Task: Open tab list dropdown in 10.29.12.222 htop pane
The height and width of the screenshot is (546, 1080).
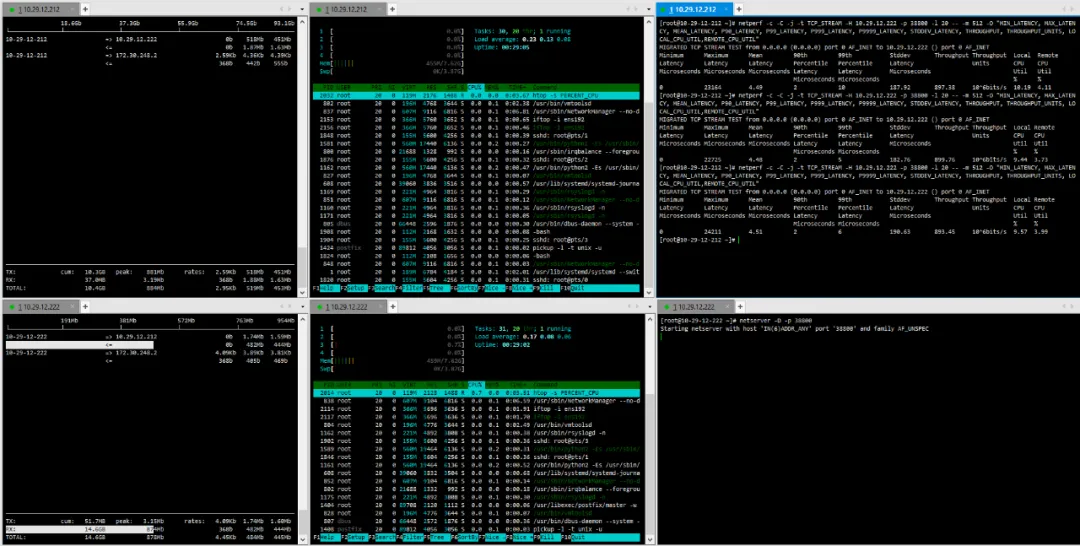Action: click(650, 306)
